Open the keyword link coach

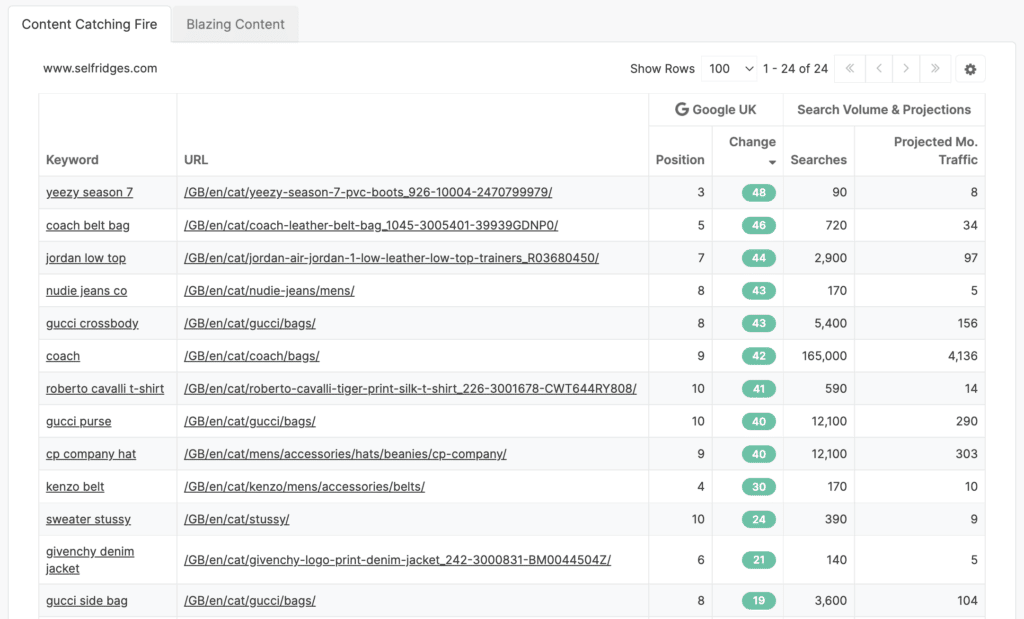(x=63, y=356)
